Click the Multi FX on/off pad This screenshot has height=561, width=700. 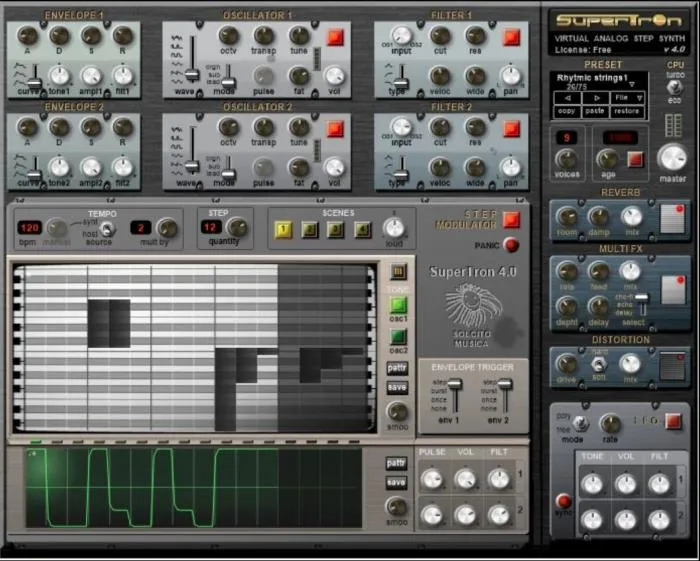pos(672,289)
